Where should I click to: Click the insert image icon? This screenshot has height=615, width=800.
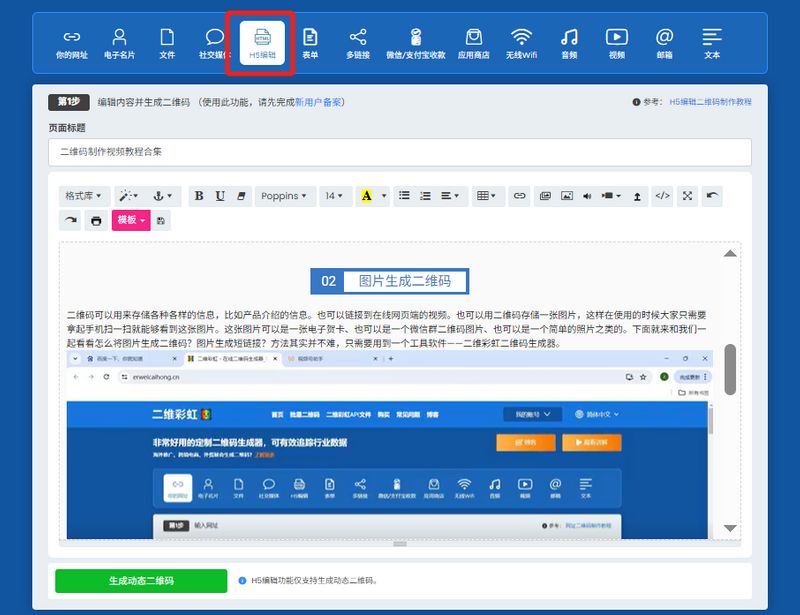click(567, 196)
